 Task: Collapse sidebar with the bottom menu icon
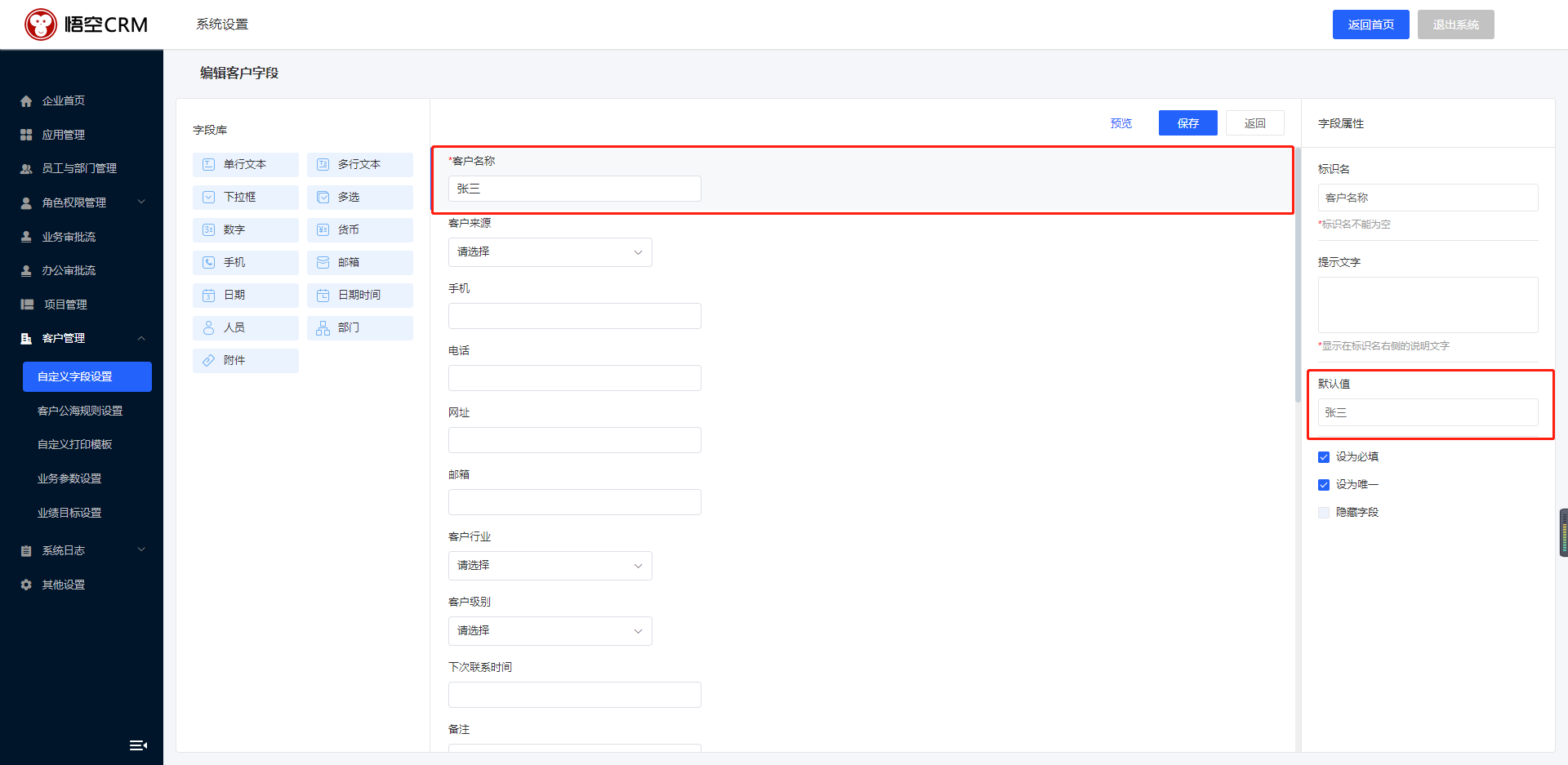138,745
